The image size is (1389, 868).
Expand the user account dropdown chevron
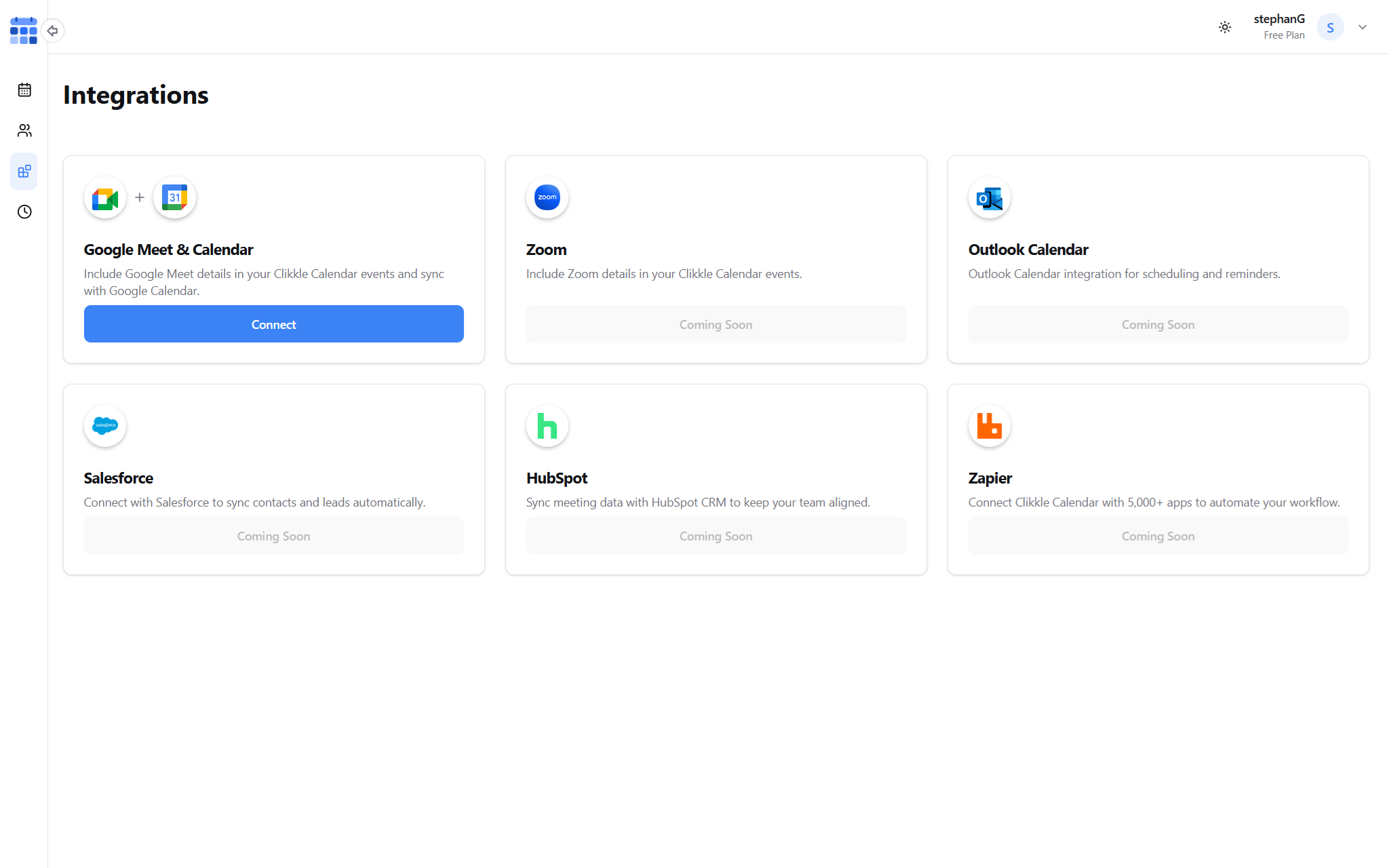pyautogui.click(x=1362, y=27)
